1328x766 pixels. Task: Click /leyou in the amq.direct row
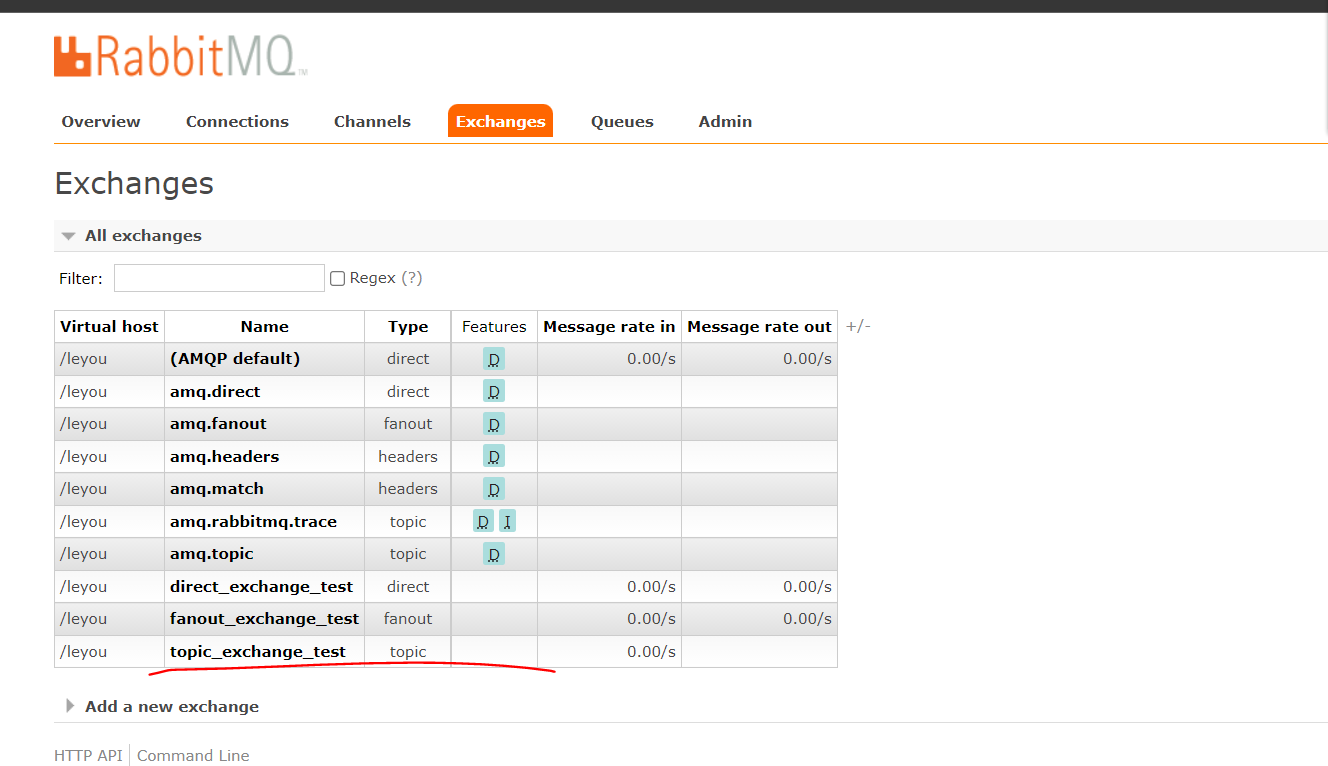coord(83,392)
